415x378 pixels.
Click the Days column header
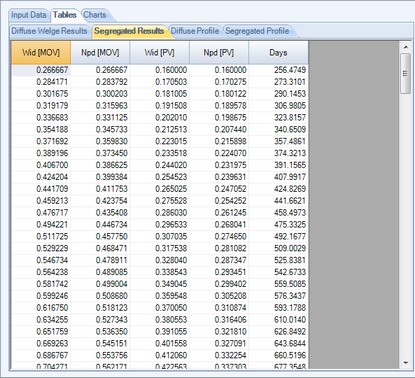(278, 53)
